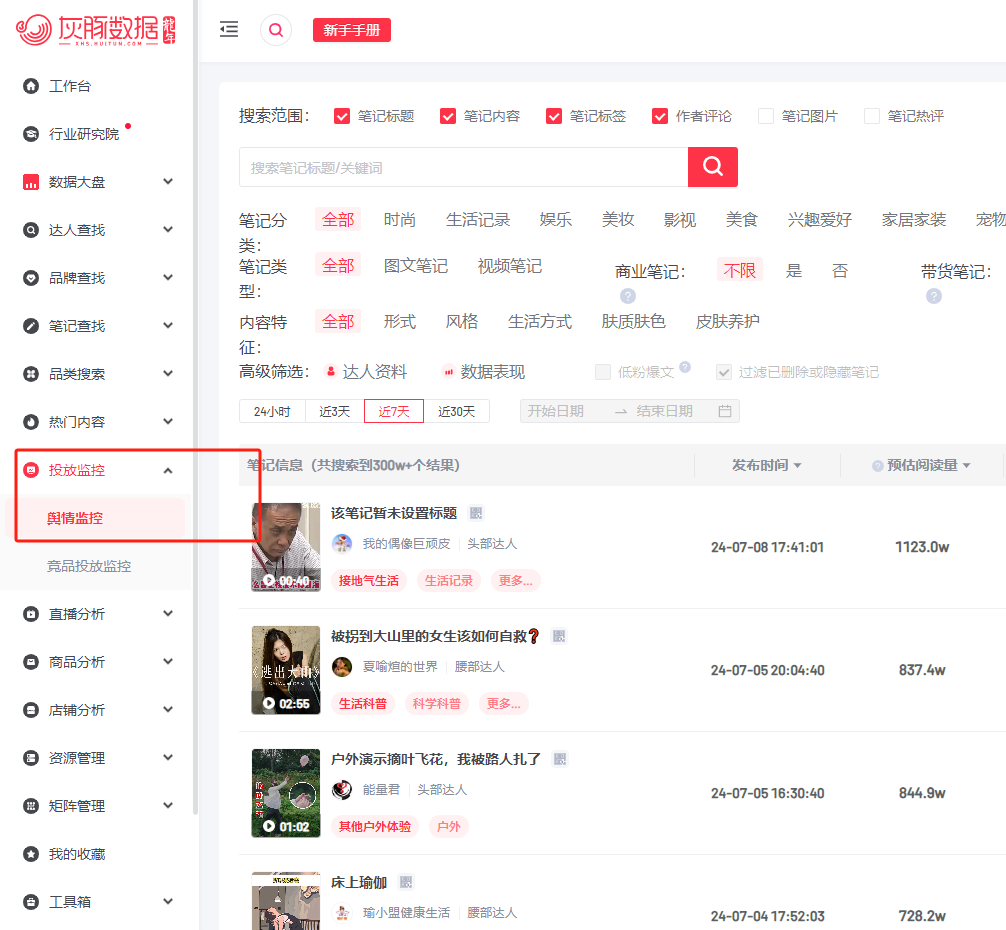
Task: Uncheck the 笔记标题 search scope checkbox
Action: [342, 116]
